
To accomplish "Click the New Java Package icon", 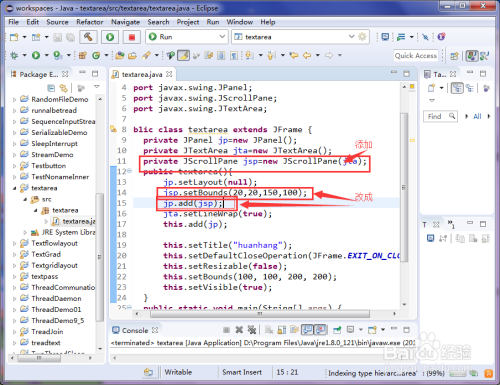I will point(83,55).
